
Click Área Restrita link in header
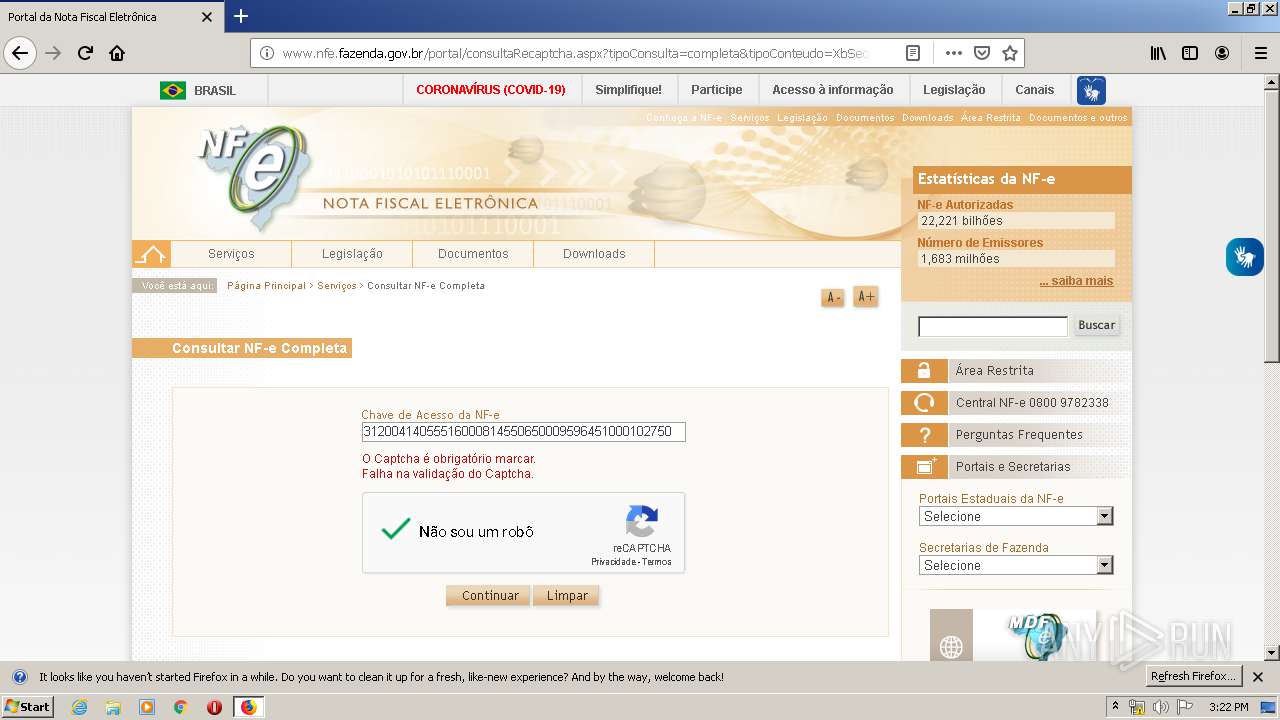click(x=991, y=118)
